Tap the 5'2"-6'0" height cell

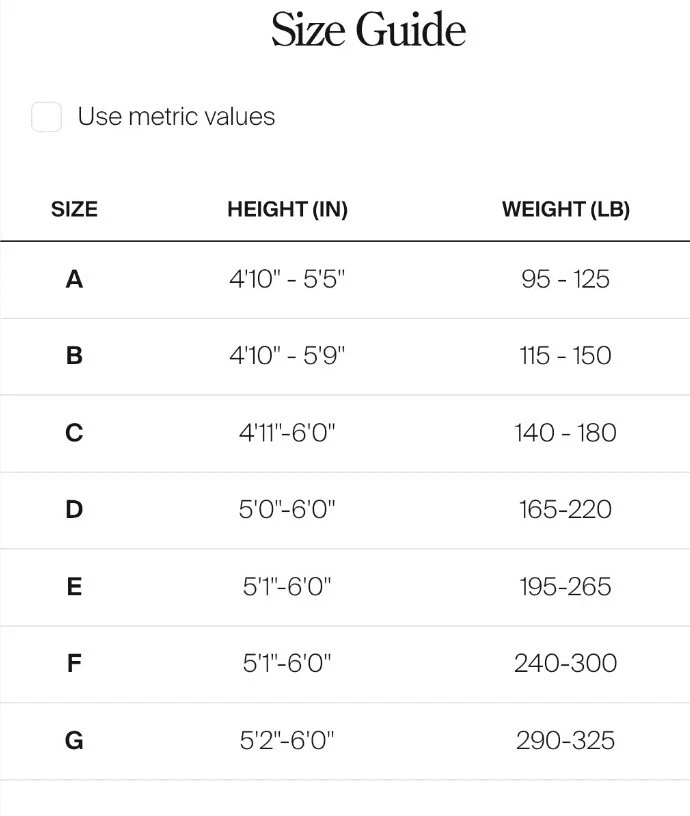[x=287, y=741]
